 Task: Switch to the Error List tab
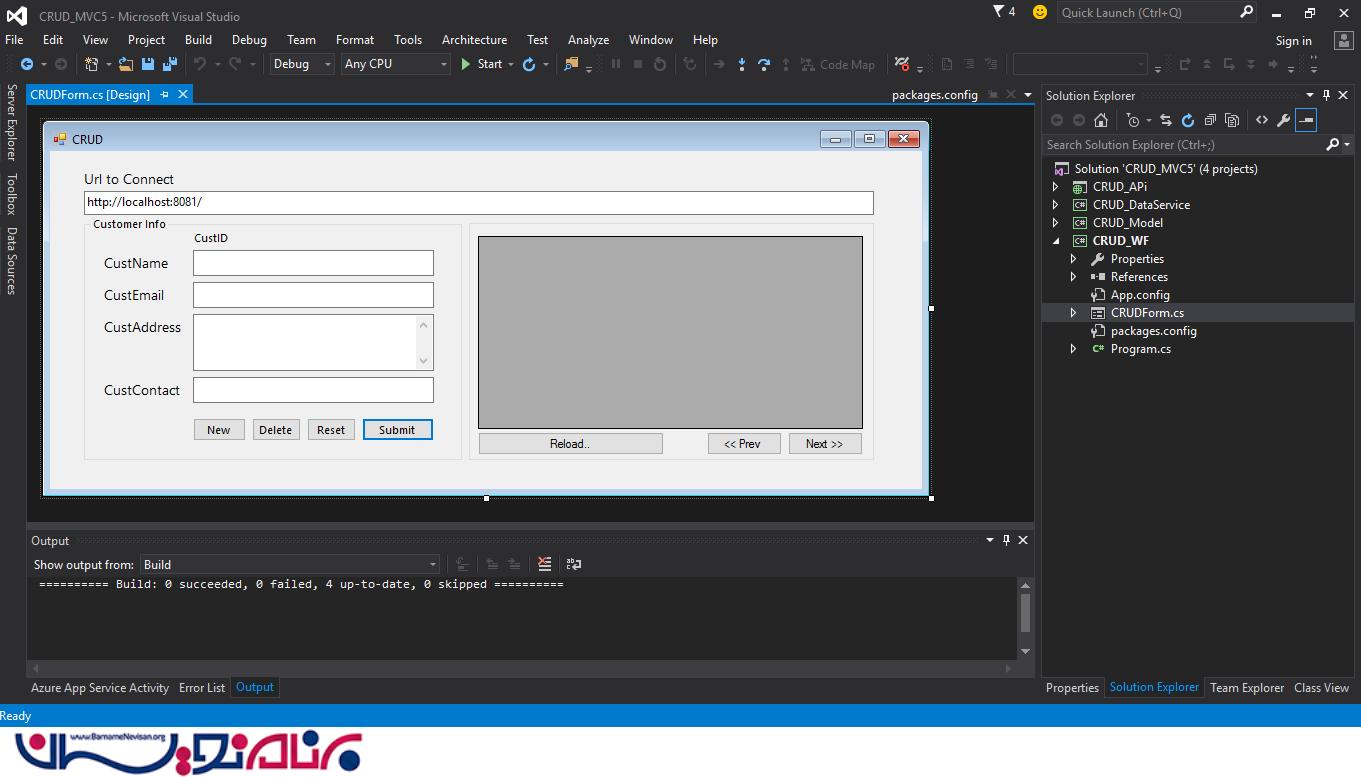[202, 688]
